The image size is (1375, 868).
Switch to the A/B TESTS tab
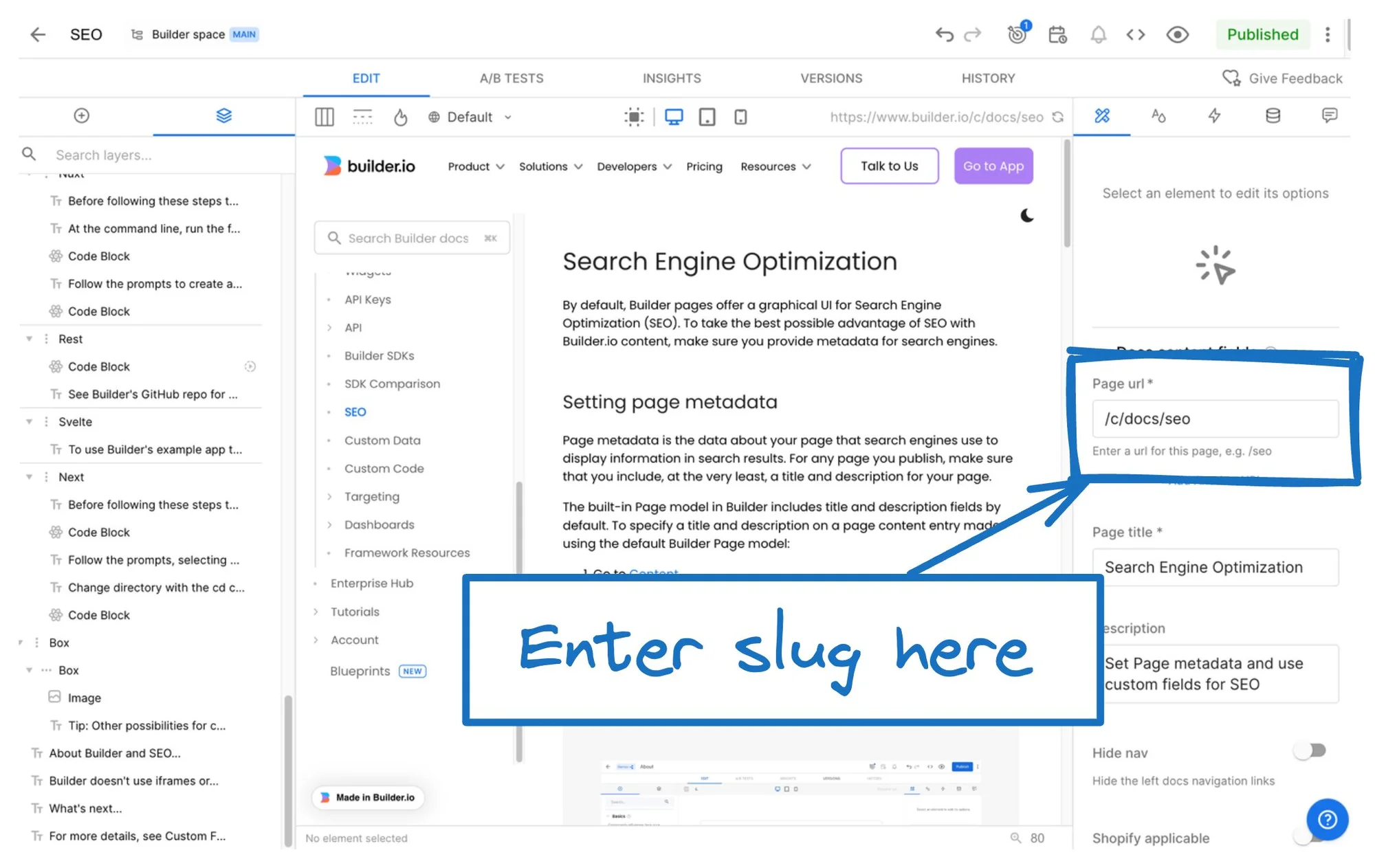click(x=510, y=78)
